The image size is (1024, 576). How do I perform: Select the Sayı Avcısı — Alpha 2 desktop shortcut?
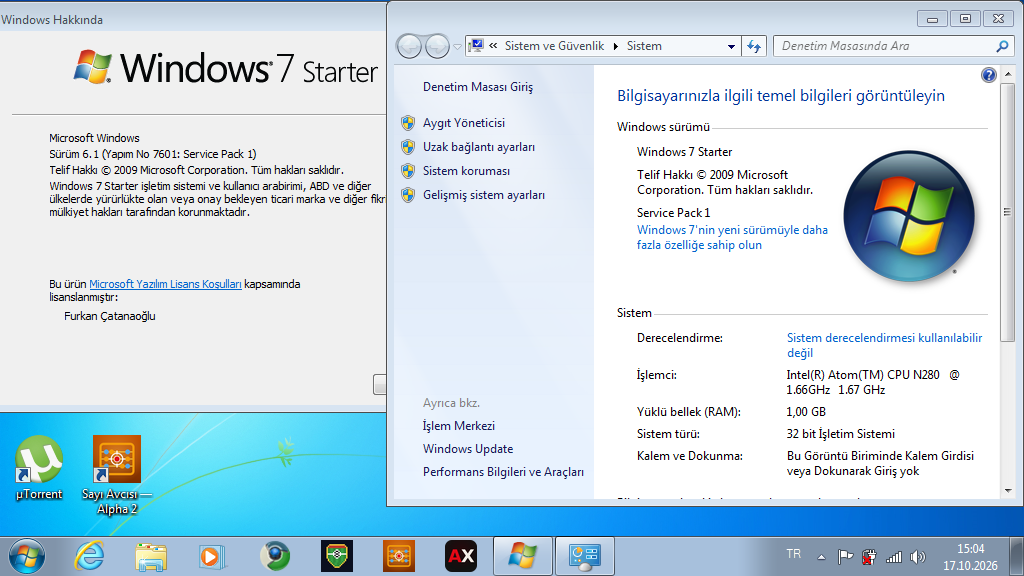117,475
